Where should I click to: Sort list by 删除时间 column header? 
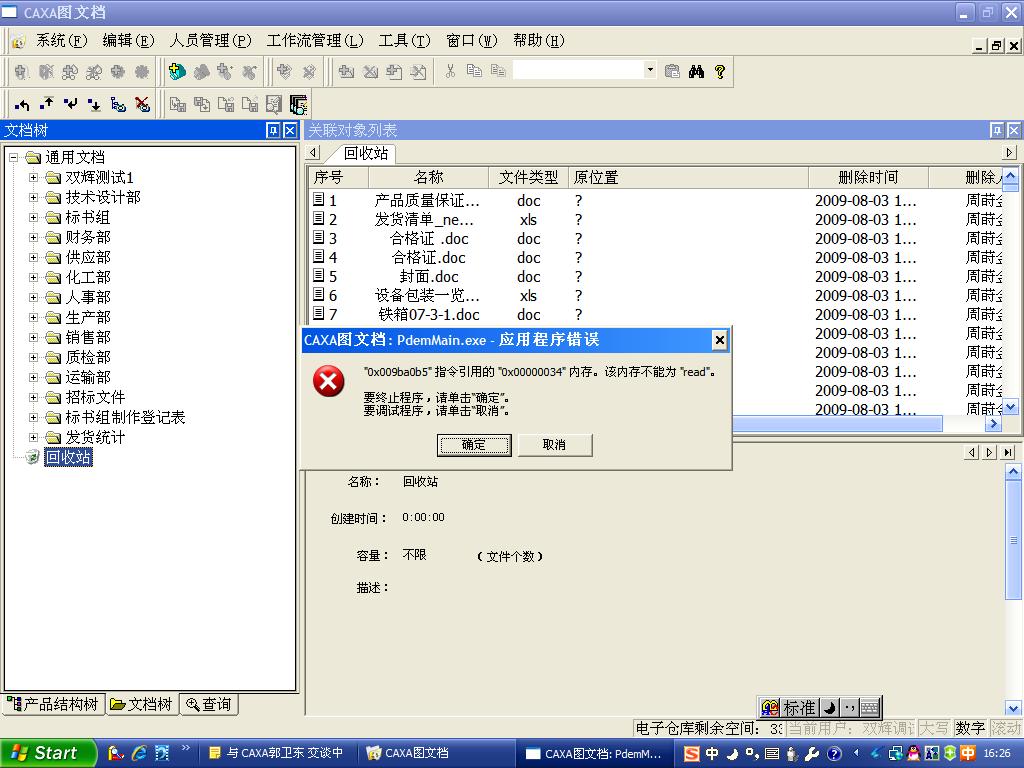868,178
